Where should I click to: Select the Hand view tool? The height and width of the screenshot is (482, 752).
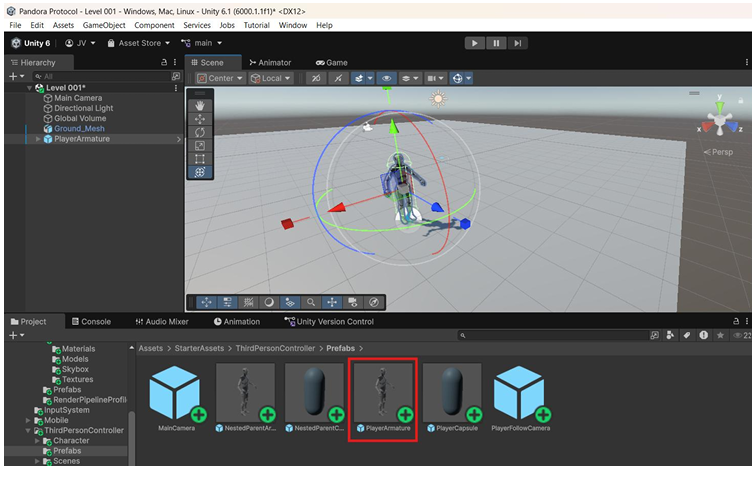(200, 106)
